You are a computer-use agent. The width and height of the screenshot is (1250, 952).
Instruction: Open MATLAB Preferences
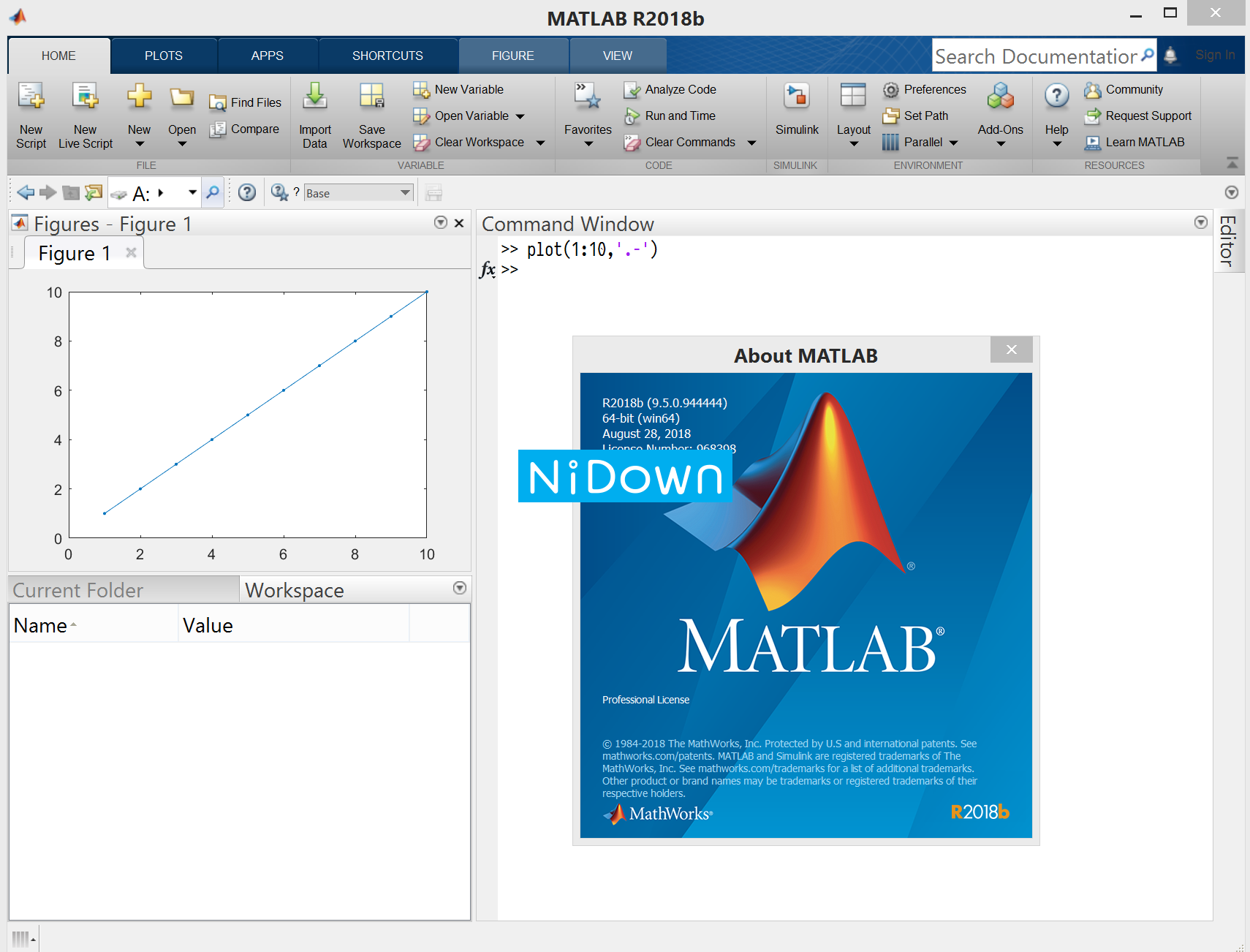tap(924, 89)
